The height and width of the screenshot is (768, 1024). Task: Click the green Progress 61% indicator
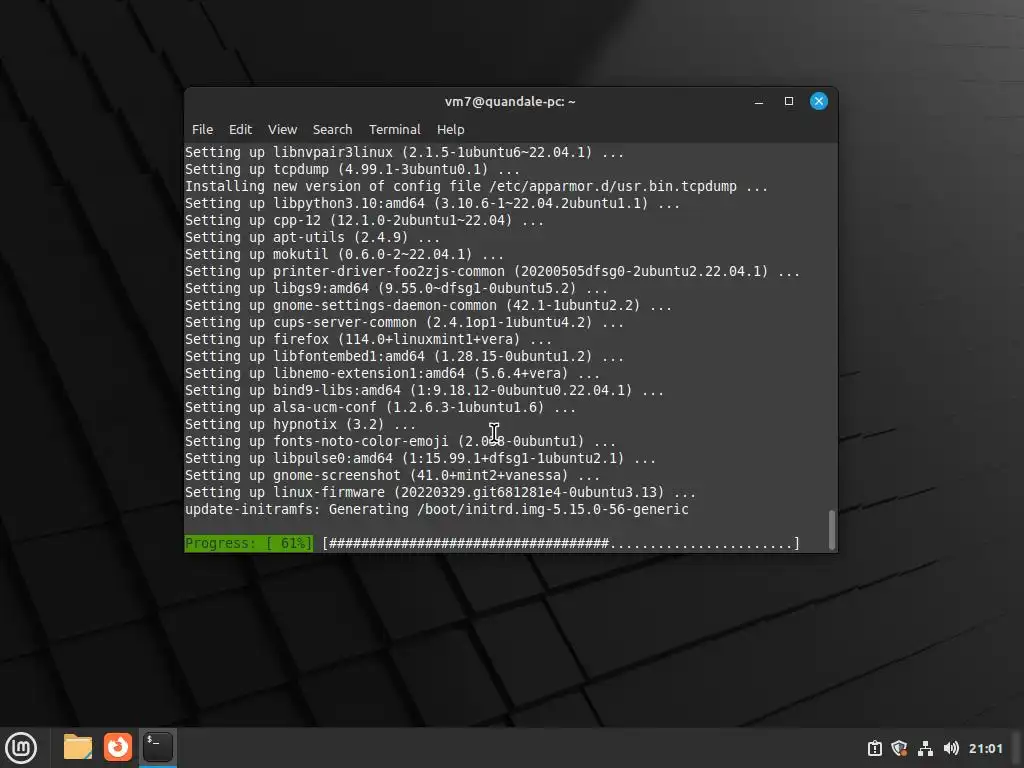pos(249,543)
